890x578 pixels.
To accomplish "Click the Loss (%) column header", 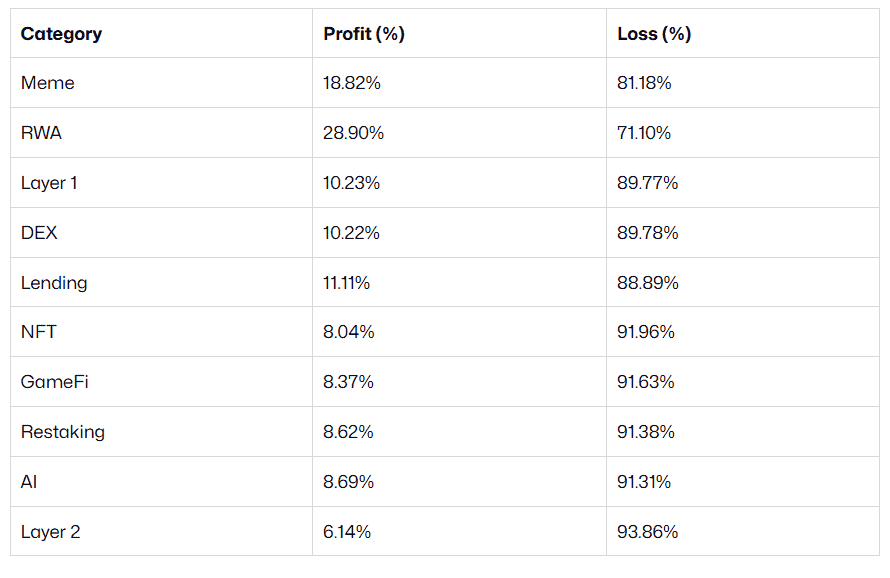I will (x=654, y=34).
